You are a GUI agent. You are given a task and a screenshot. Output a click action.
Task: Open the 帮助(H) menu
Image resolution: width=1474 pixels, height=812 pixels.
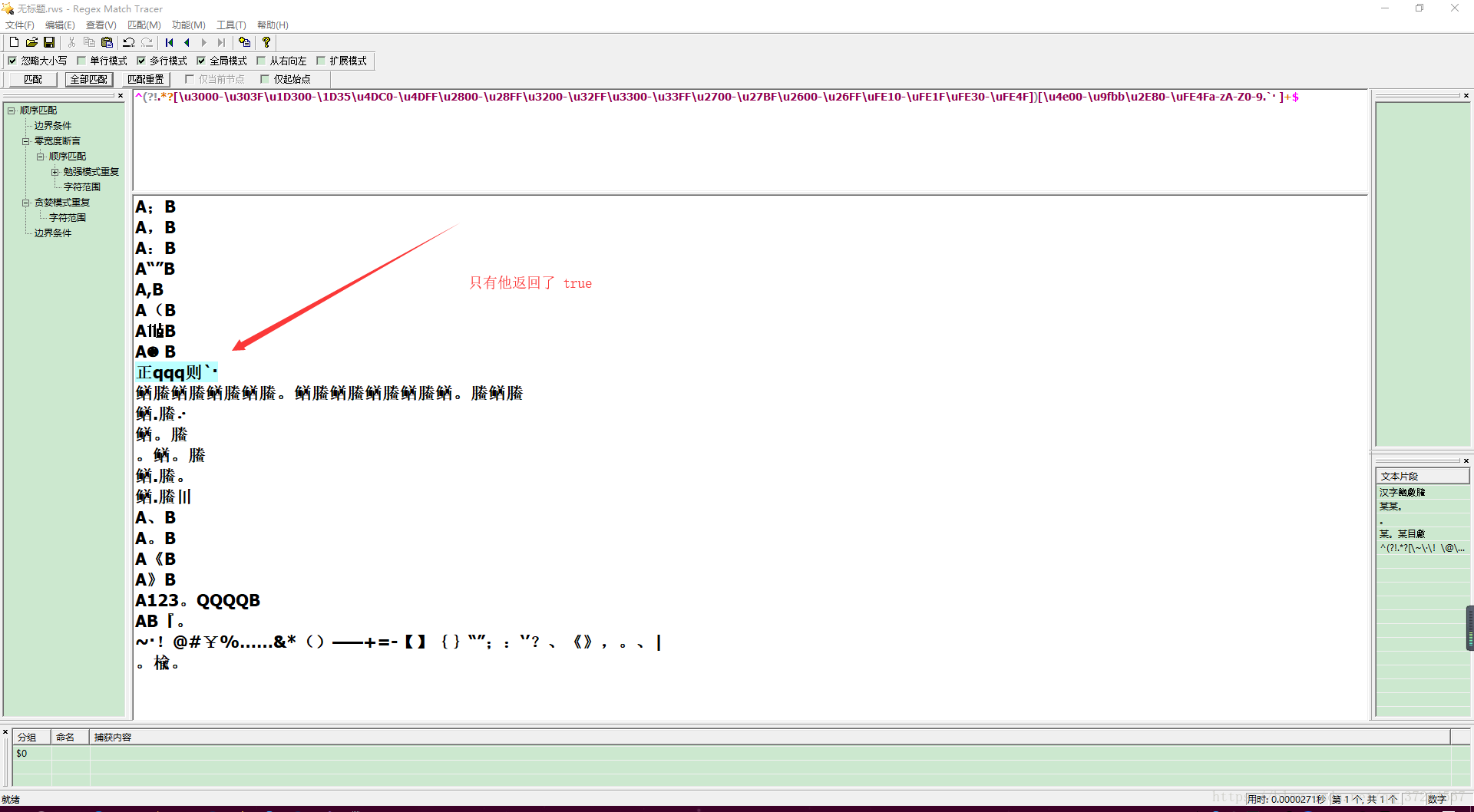click(x=273, y=25)
